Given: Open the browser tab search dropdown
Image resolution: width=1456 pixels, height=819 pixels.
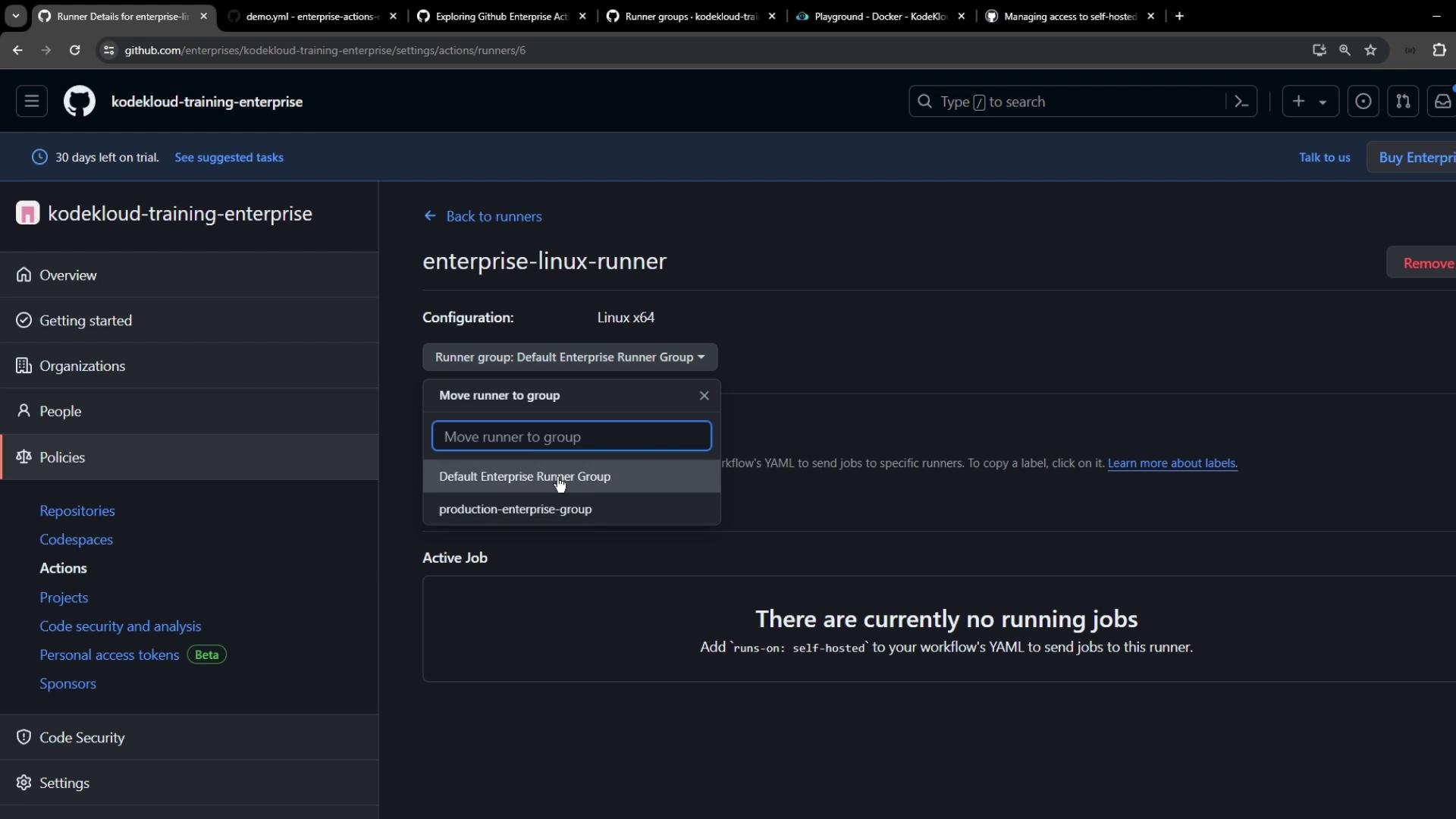Looking at the screenshot, I should click(x=16, y=16).
